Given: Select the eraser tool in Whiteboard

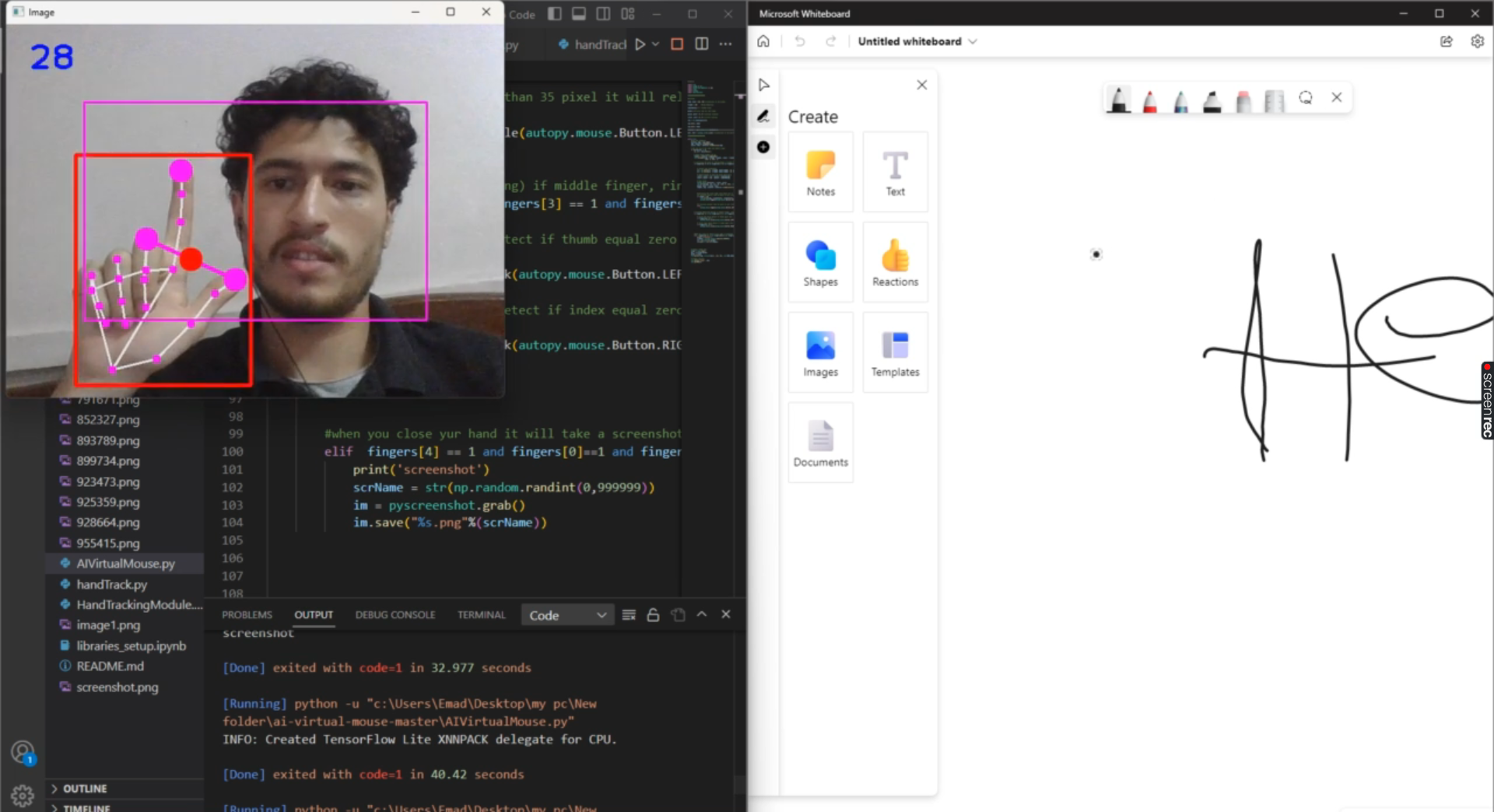Looking at the screenshot, I should pyautogui.click(x=1243, y=100).
